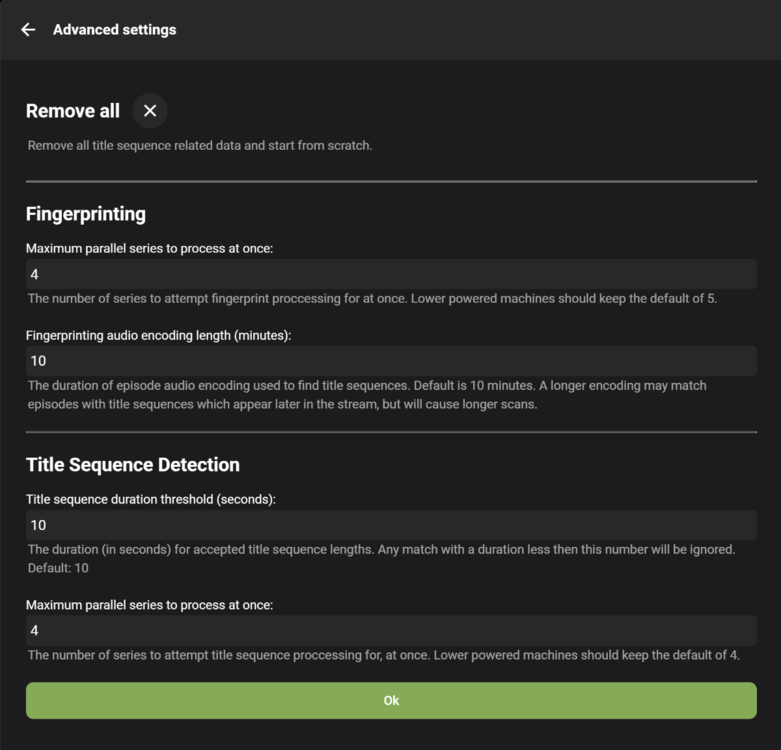Click the 'Default: 10' text
The width and height of the screenshot is (781, 750).
click(58, 568)
